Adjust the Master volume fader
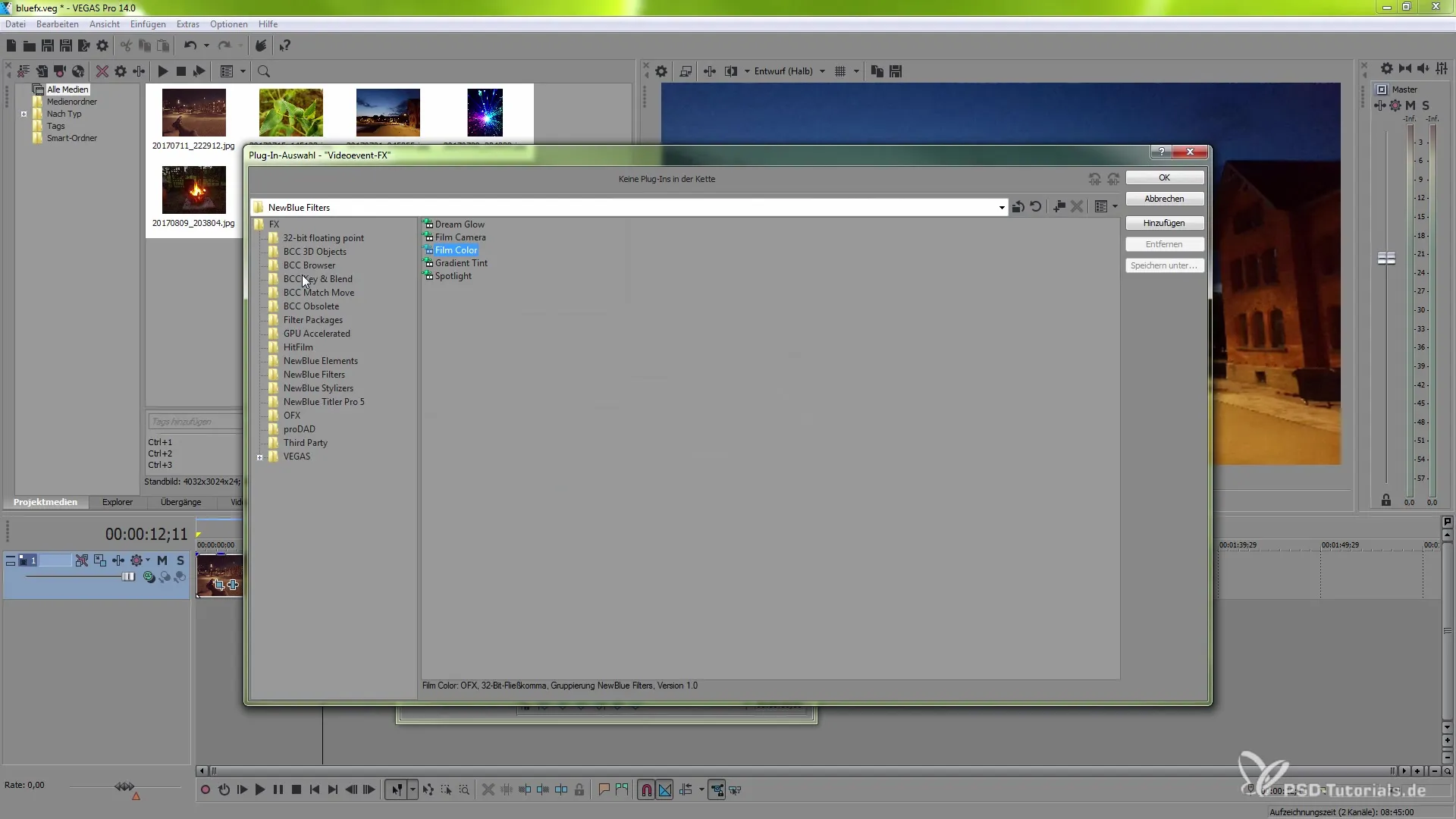The height and width of the screenshot is (819, 1456). click(x=1386, y=259)
